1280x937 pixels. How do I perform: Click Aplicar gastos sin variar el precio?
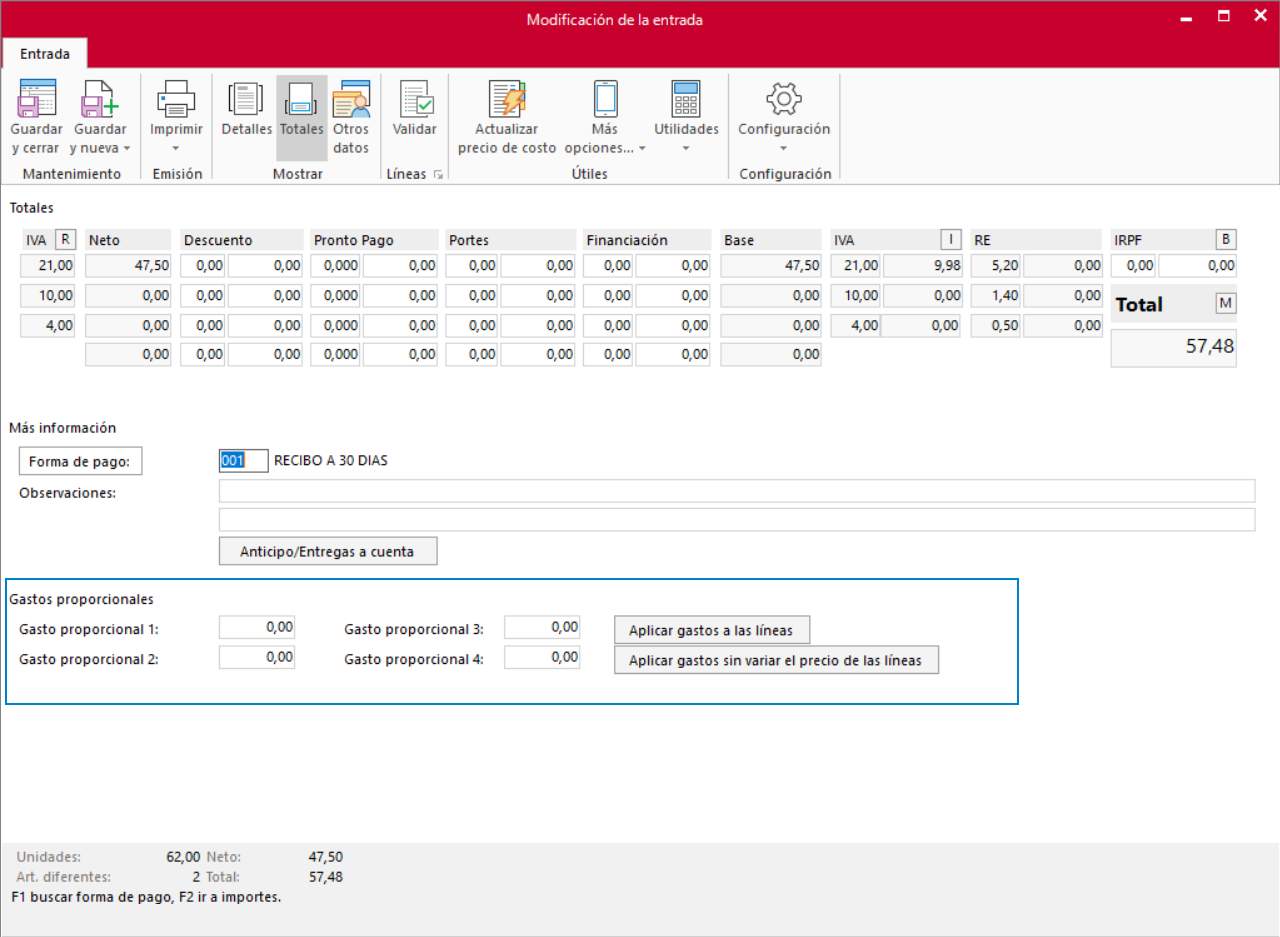[776, 661]
